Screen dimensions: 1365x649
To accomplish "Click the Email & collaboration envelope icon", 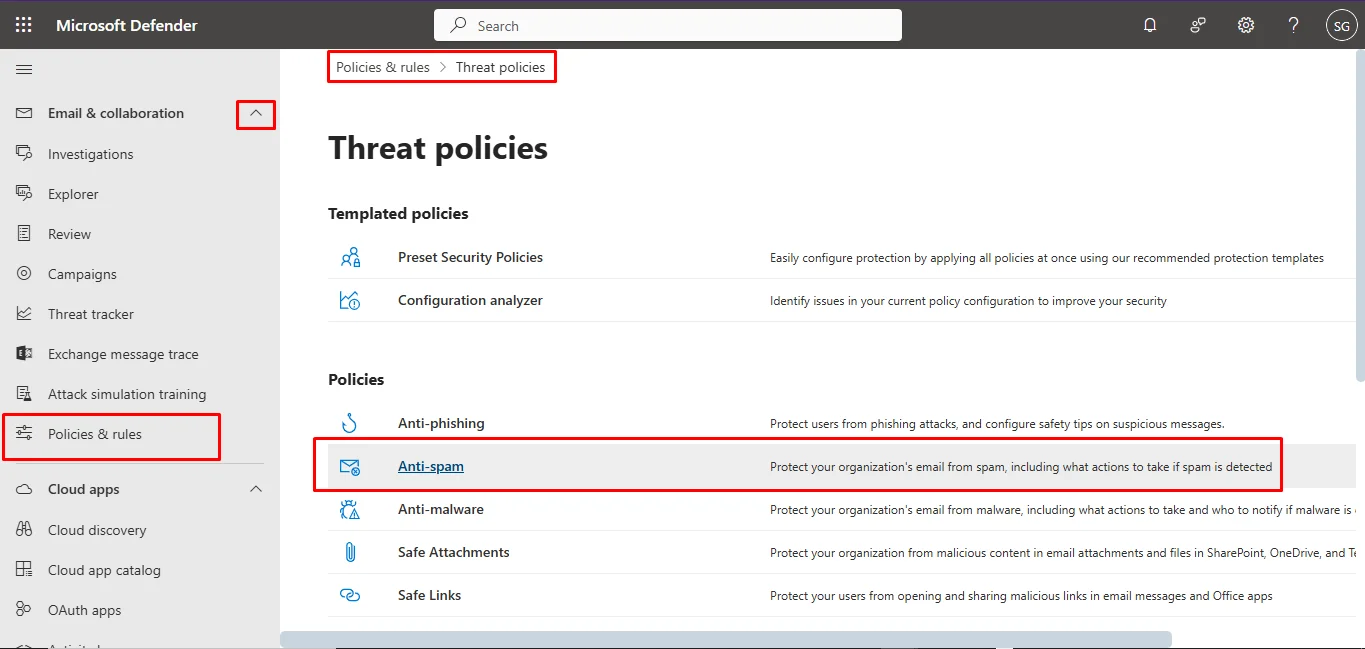I will [x=24, y=113].
